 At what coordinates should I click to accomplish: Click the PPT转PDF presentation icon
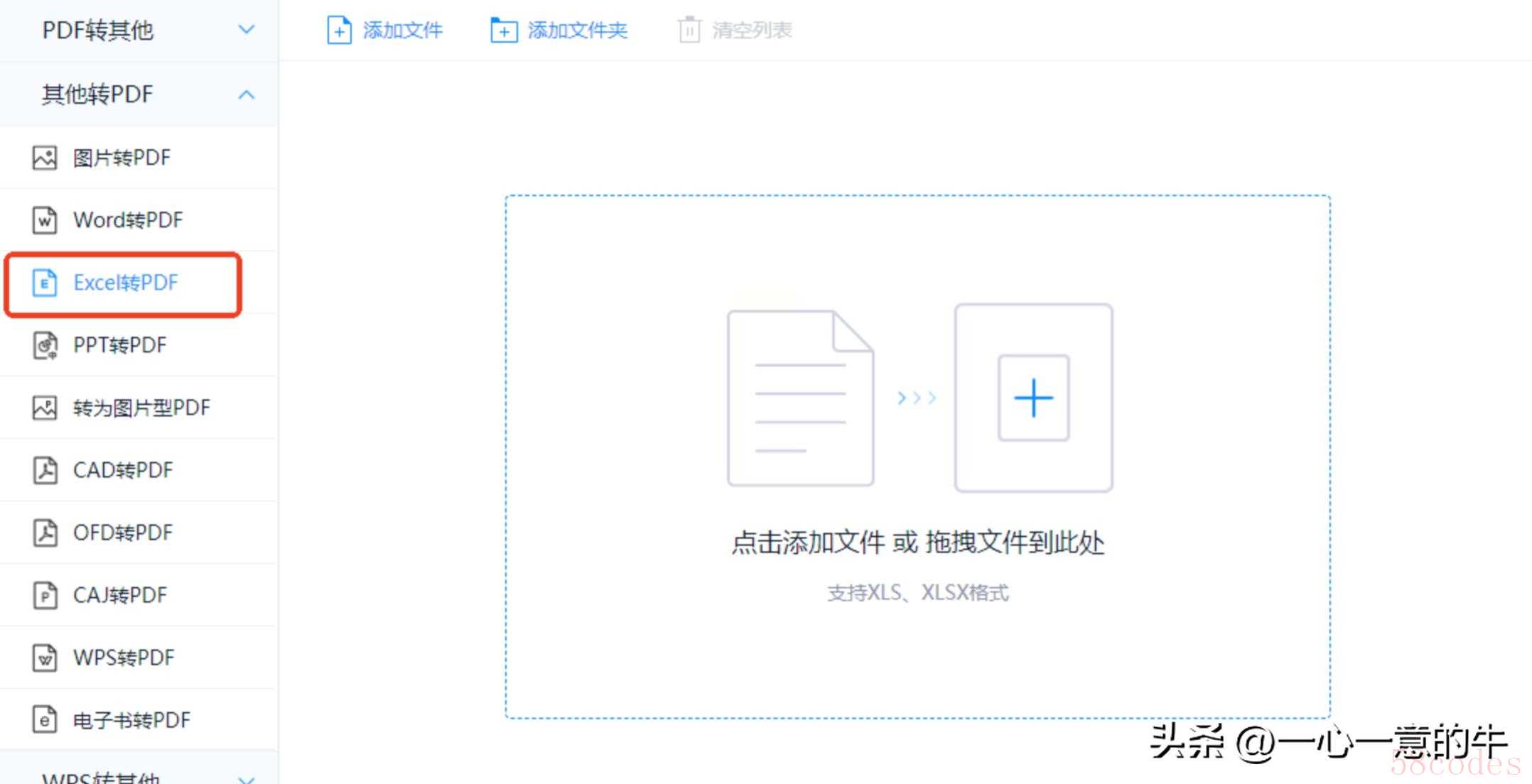click(x=45, y=345)
